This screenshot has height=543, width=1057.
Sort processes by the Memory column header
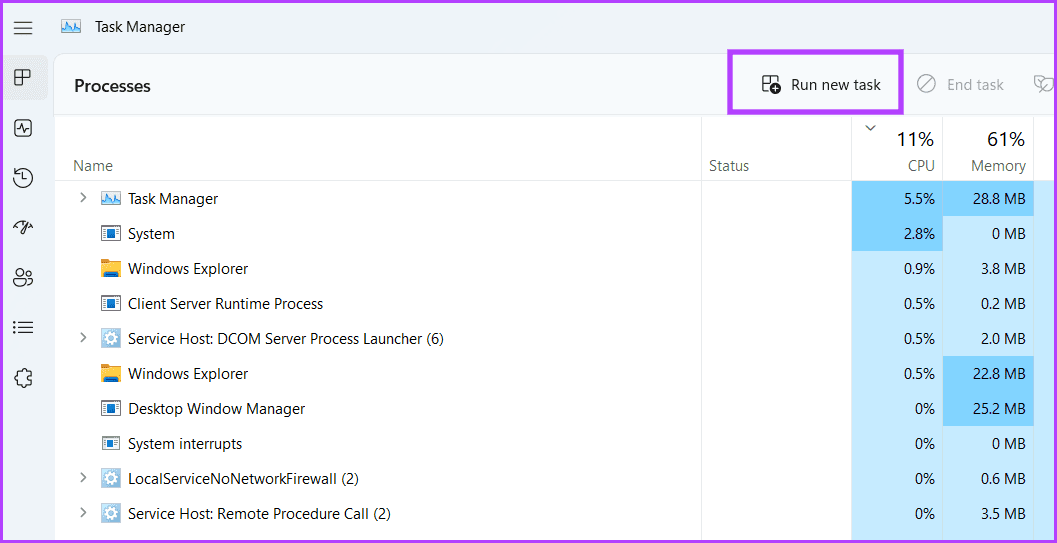988,150
